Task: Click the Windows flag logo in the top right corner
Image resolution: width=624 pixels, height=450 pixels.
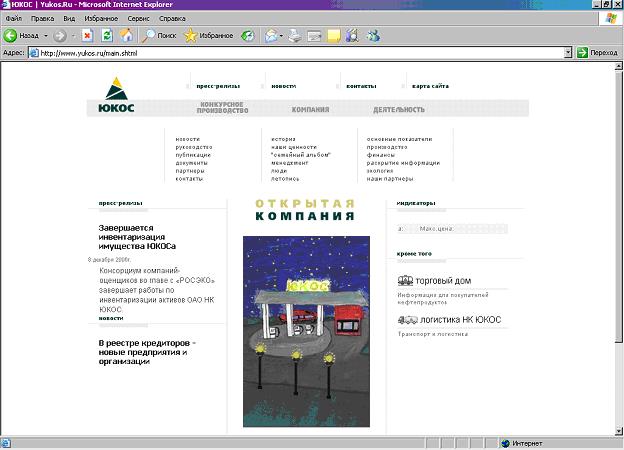Action: click(x=611, y=18)
